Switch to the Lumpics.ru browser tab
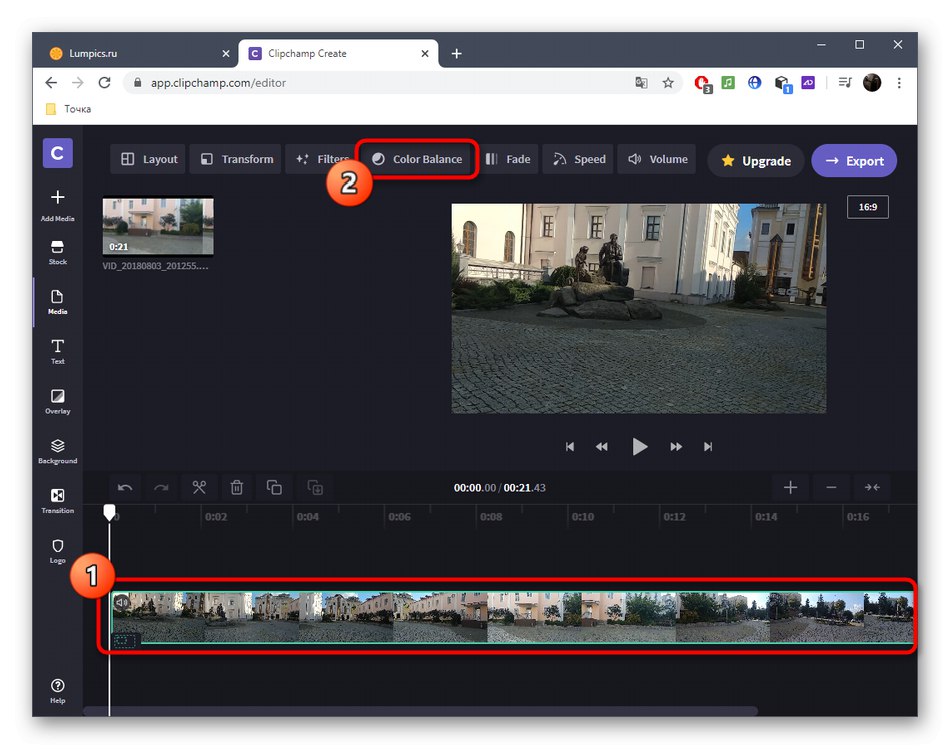This screenshot has width=950, height=749. [x=130, y=53]
